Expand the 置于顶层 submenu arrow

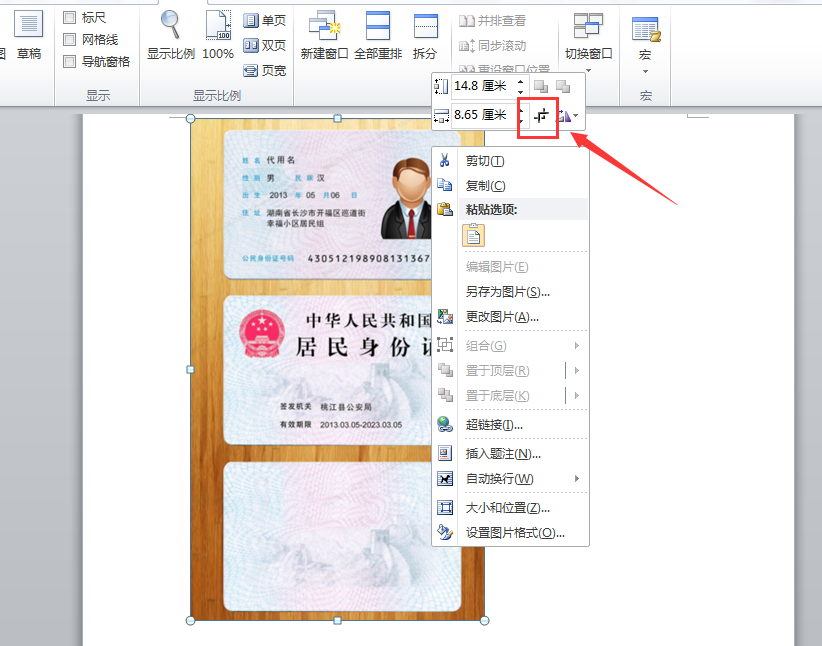(x=577, y=371)
